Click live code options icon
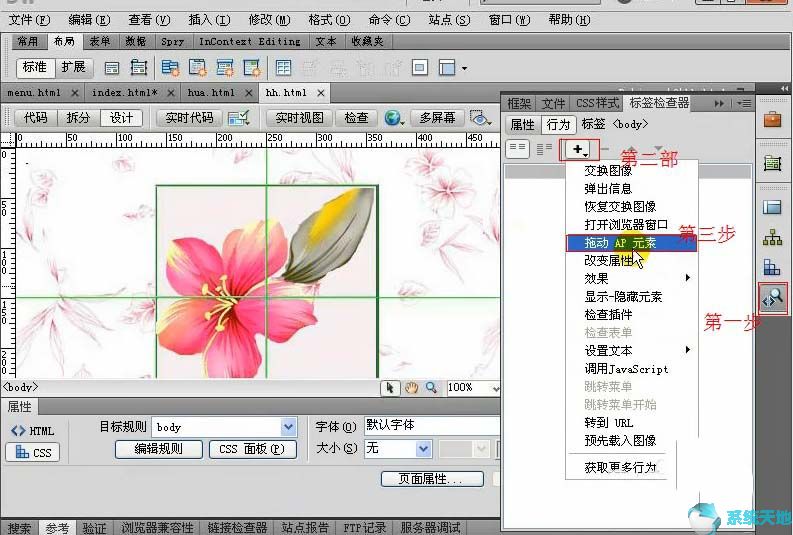This screenshot has width=793, height=535. (239, 118)
